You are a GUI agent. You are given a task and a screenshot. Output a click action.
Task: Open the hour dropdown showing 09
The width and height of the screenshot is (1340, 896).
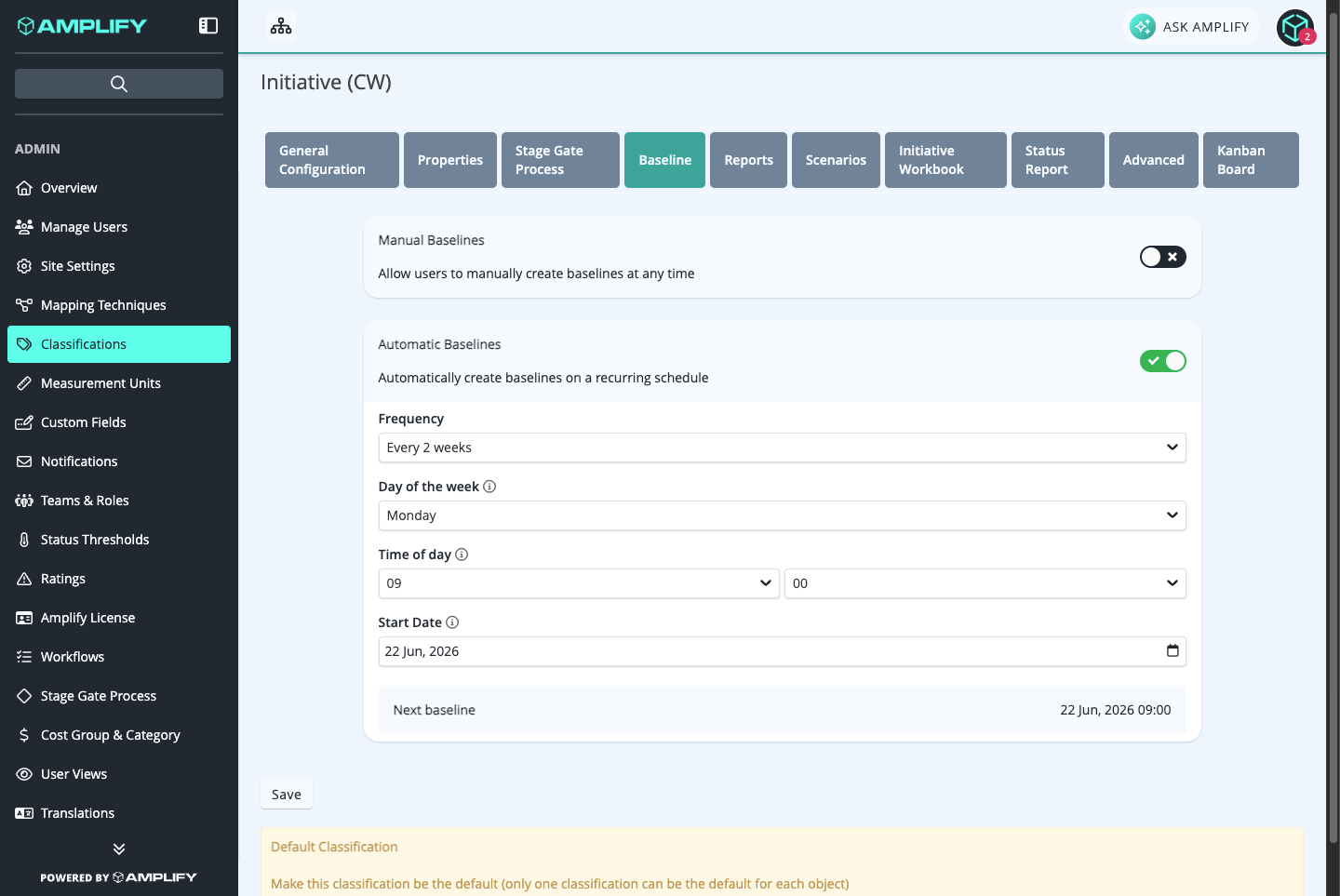tap(579, 583)
